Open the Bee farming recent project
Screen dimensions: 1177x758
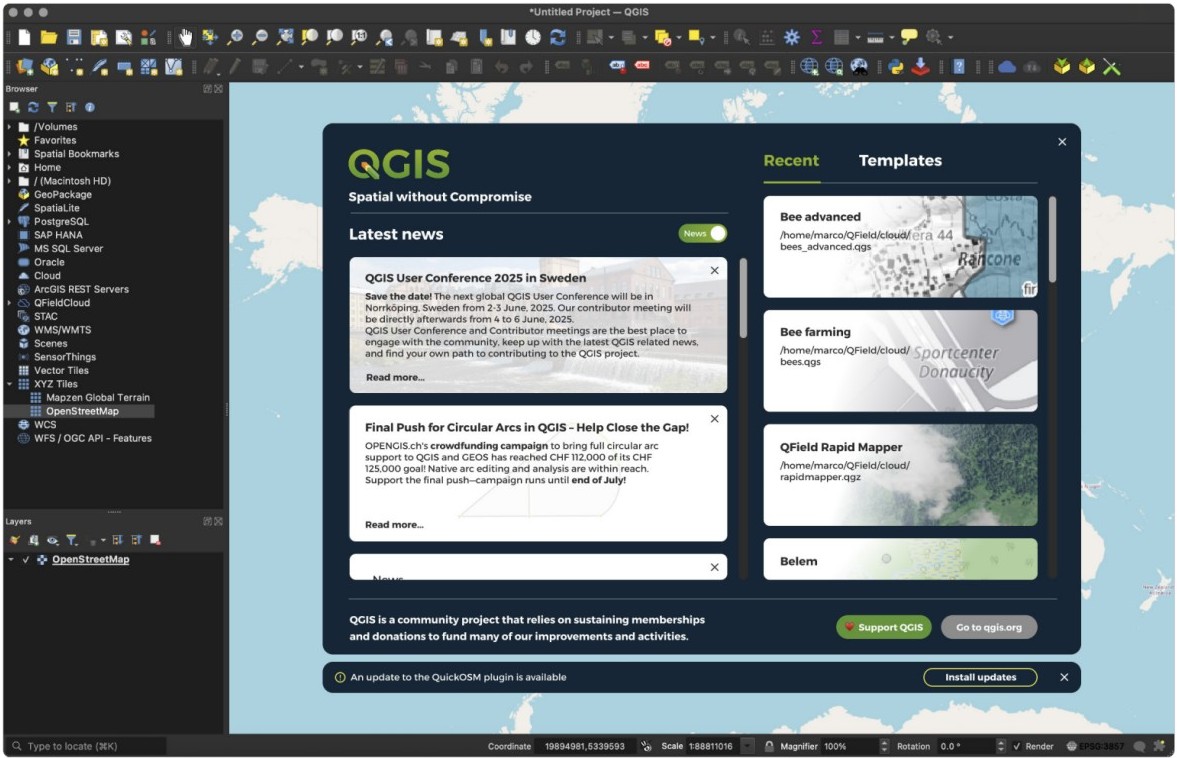[x=900, y=361]
